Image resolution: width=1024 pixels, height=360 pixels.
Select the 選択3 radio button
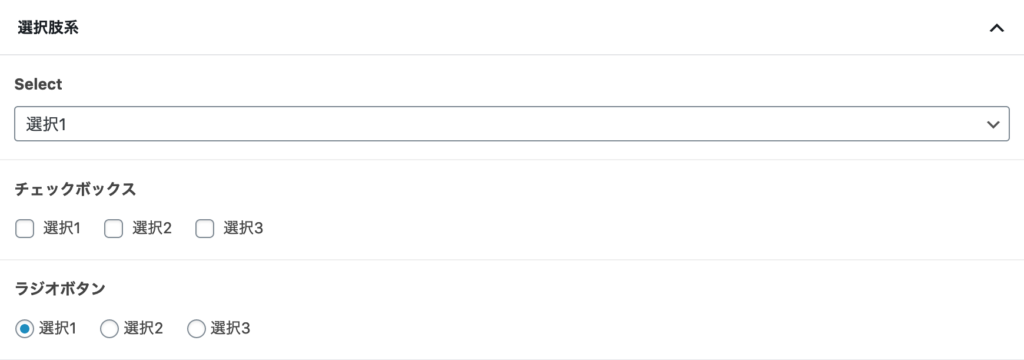click(196, 329)
